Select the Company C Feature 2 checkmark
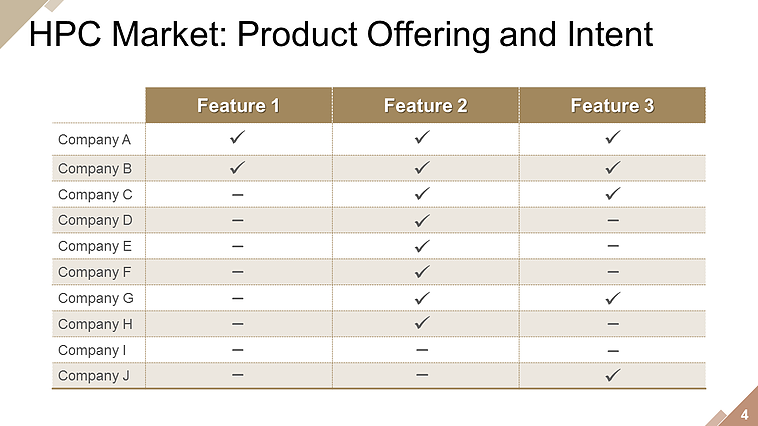Image resolution: width=758 pixels, height=426 pixels. click(424, 193)
